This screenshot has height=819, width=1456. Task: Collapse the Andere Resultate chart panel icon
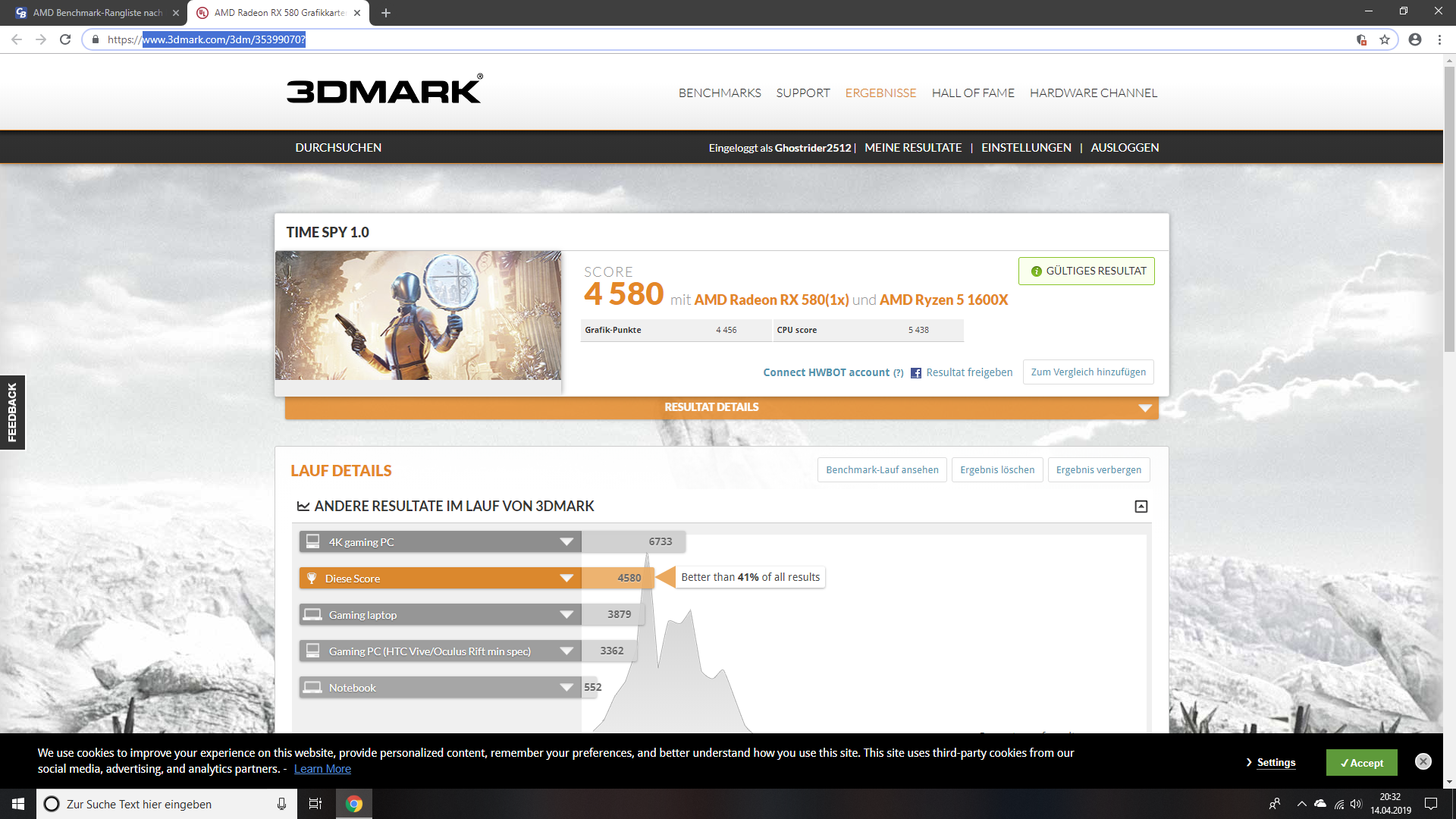click(x=1141, y=507)
